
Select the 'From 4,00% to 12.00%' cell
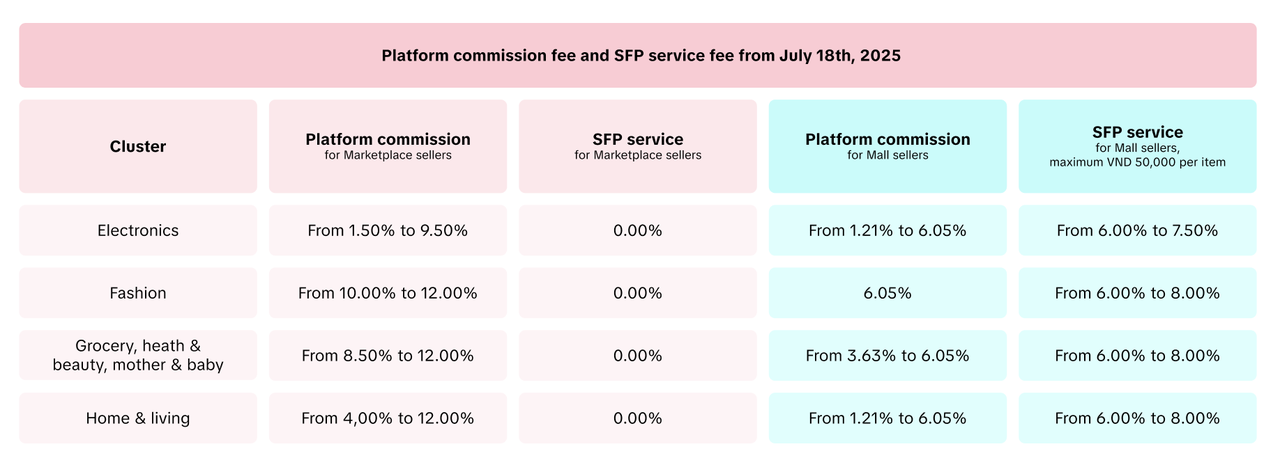click(x=388, y=418)
